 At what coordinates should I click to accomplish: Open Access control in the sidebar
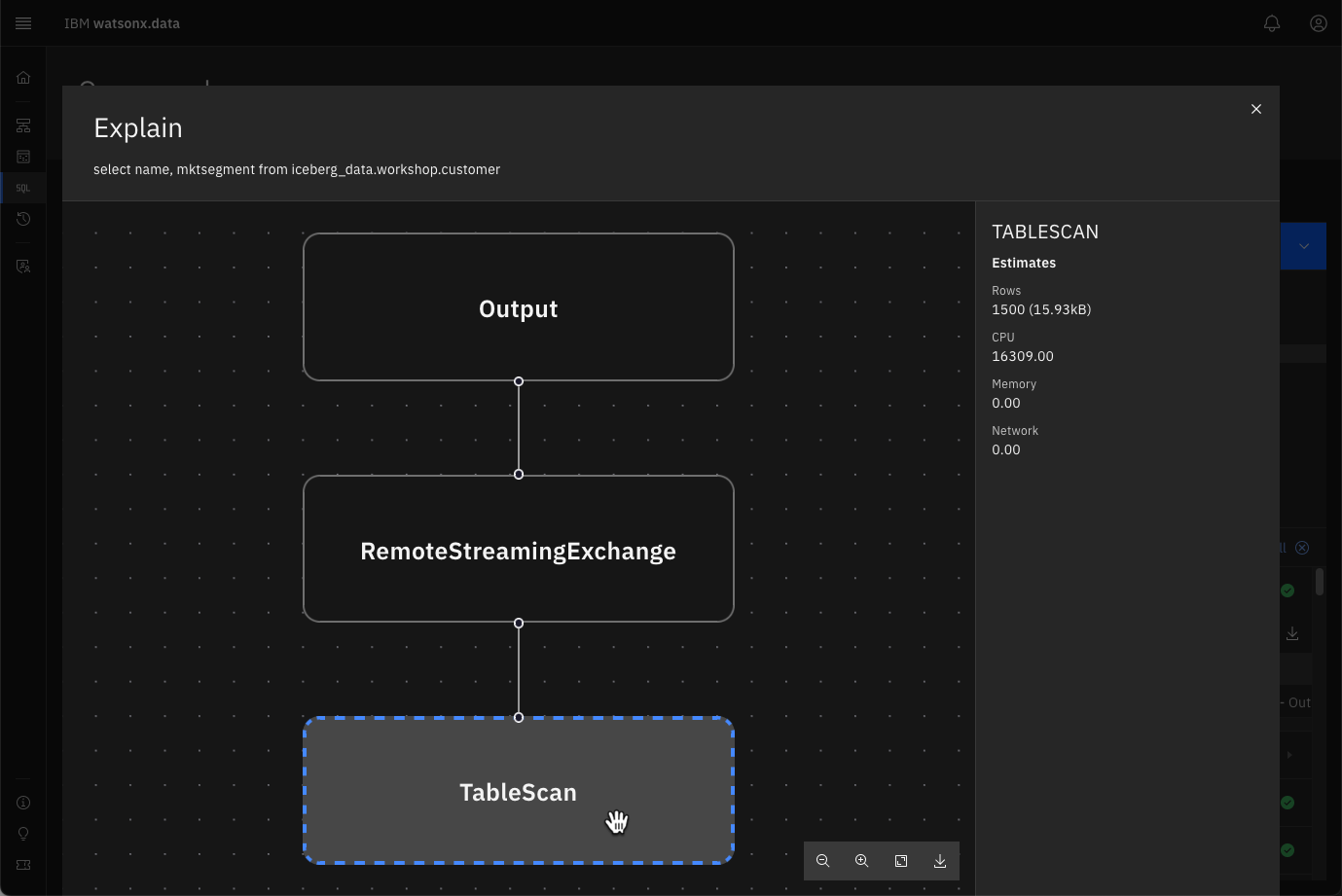23,266
